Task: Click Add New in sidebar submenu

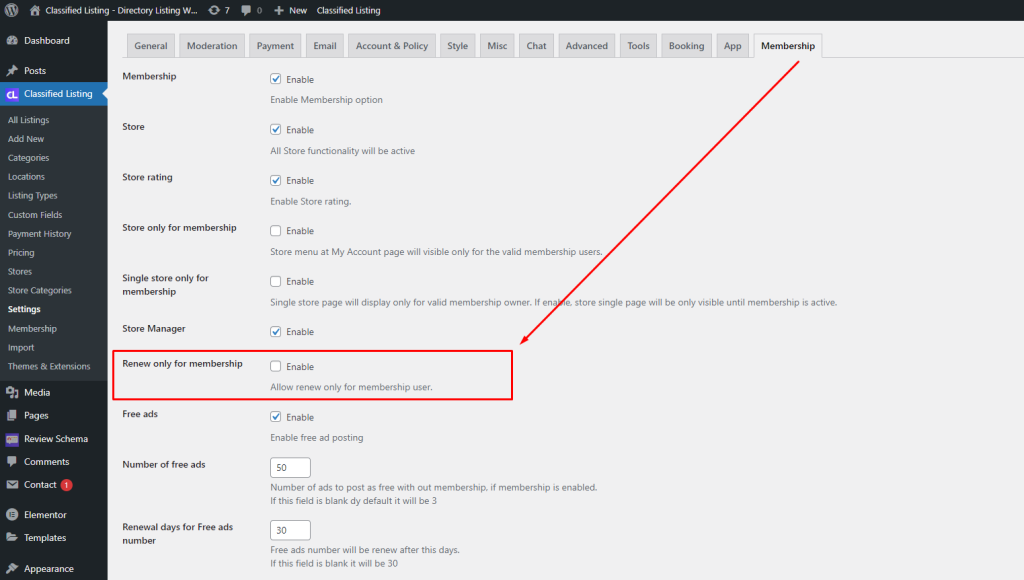Action: [26, 139]
